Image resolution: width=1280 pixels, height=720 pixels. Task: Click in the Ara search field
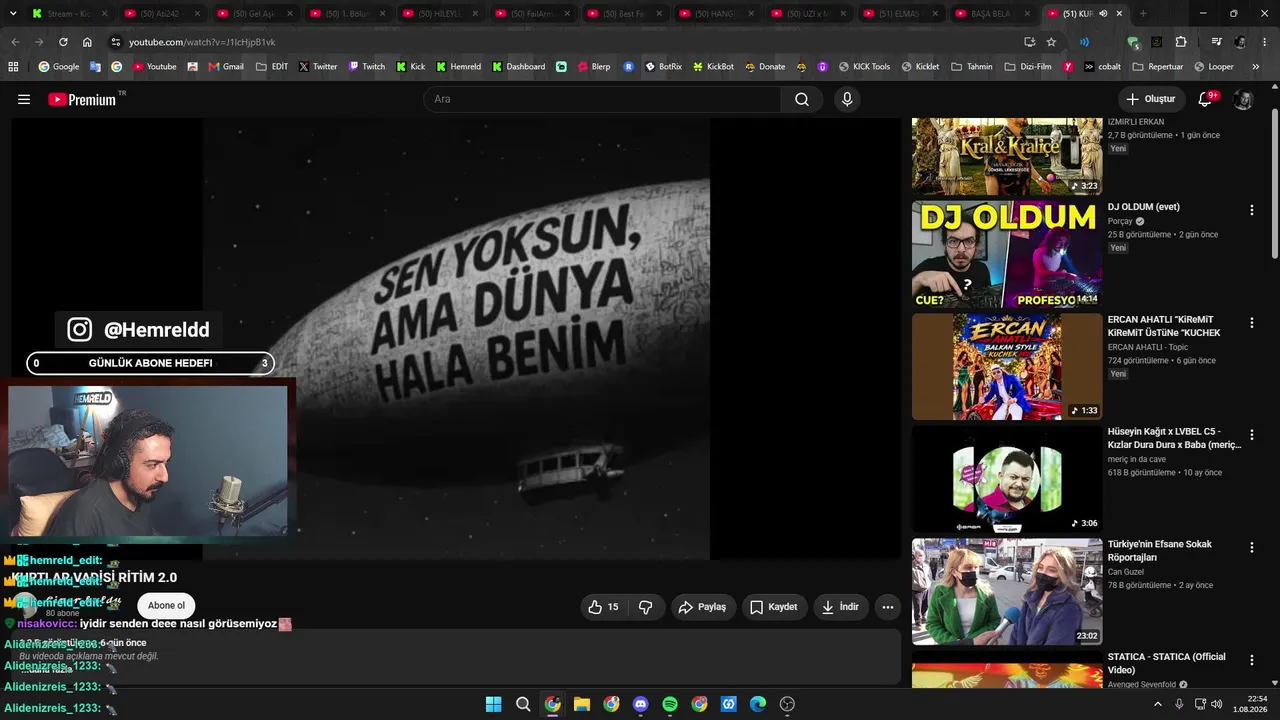pos(602,99)
